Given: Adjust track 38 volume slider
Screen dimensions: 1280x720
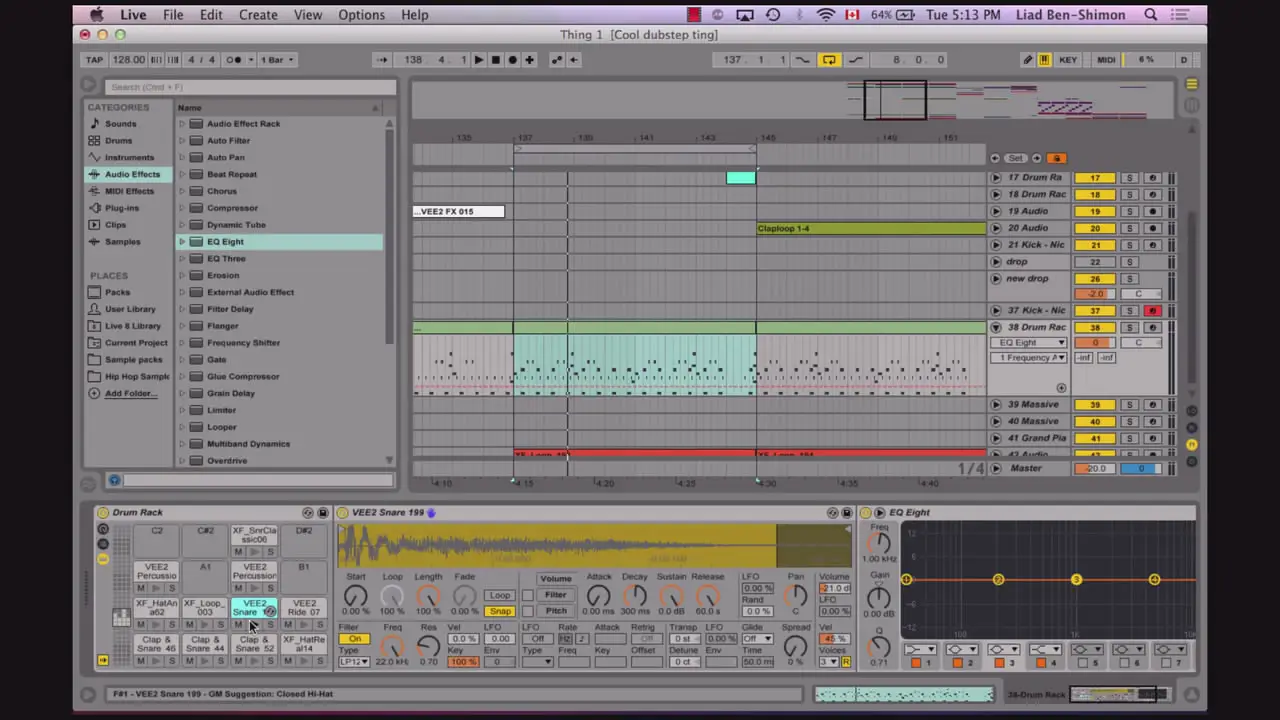Looking at the screenshot, I should (1095, 343).
